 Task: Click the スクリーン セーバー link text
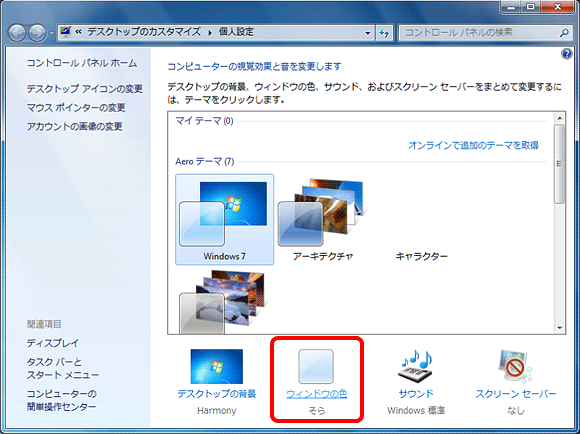[x=515, y=394]
